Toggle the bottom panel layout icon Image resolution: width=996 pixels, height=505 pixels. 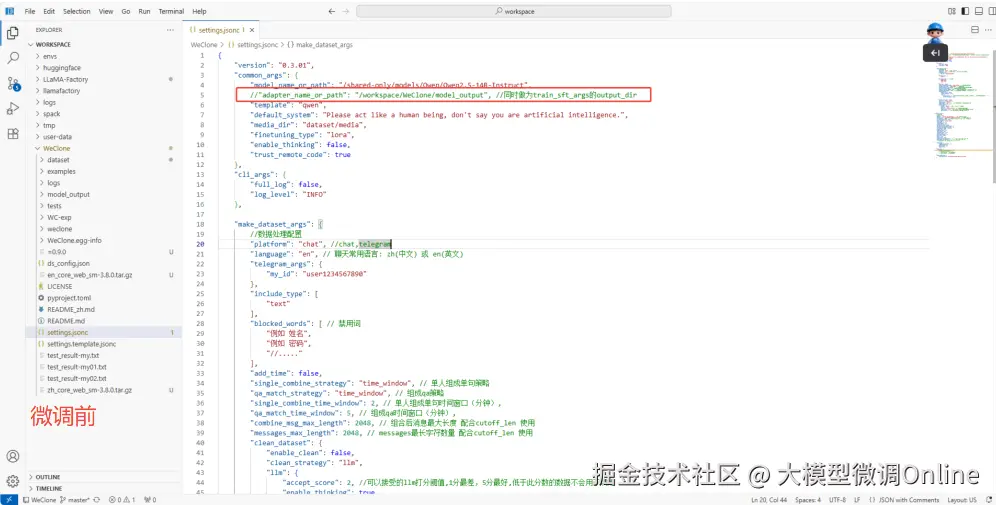pos(979,11)
